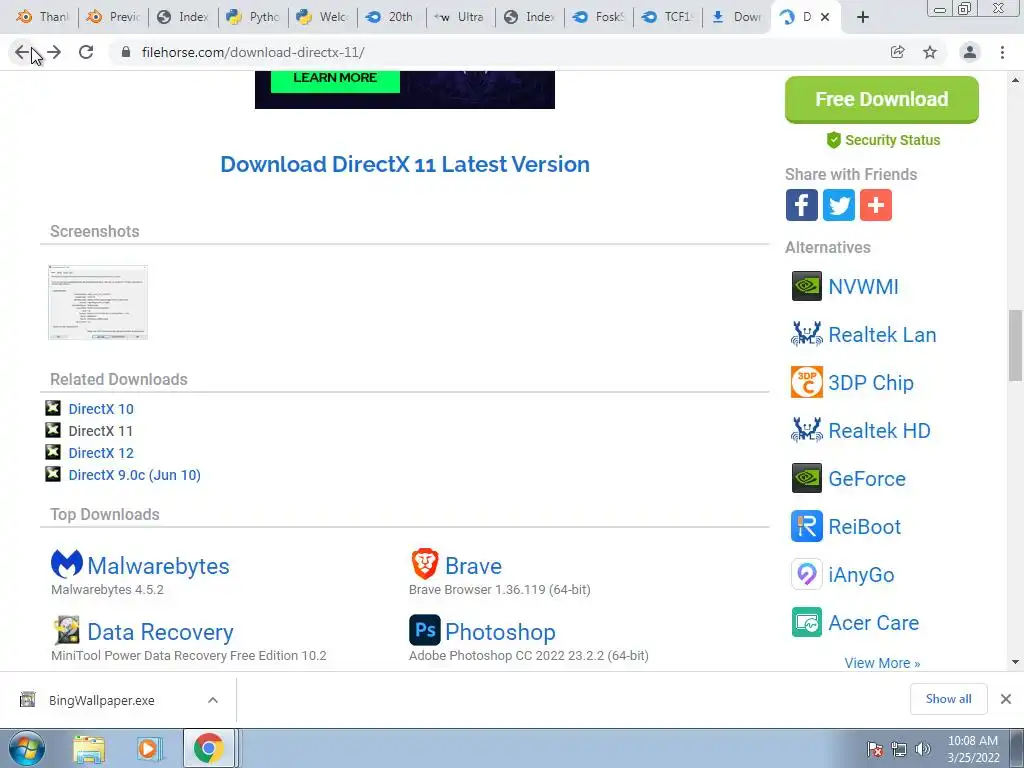Close the current DirectX tab
This screenshot has height=768, width=1024.
[x=825, y=17]
